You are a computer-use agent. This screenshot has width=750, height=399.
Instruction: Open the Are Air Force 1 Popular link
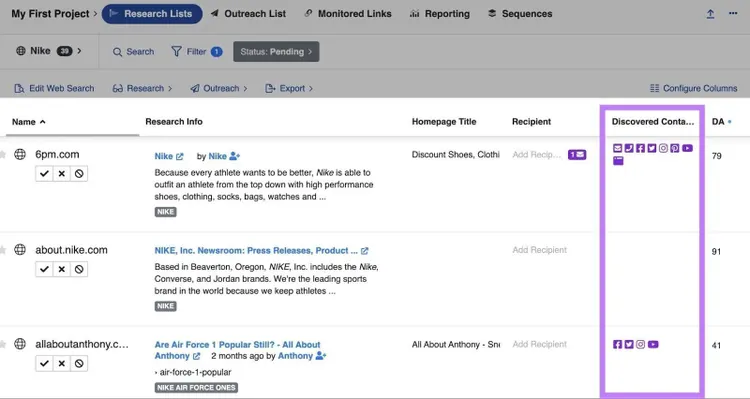tap(237, 350)
